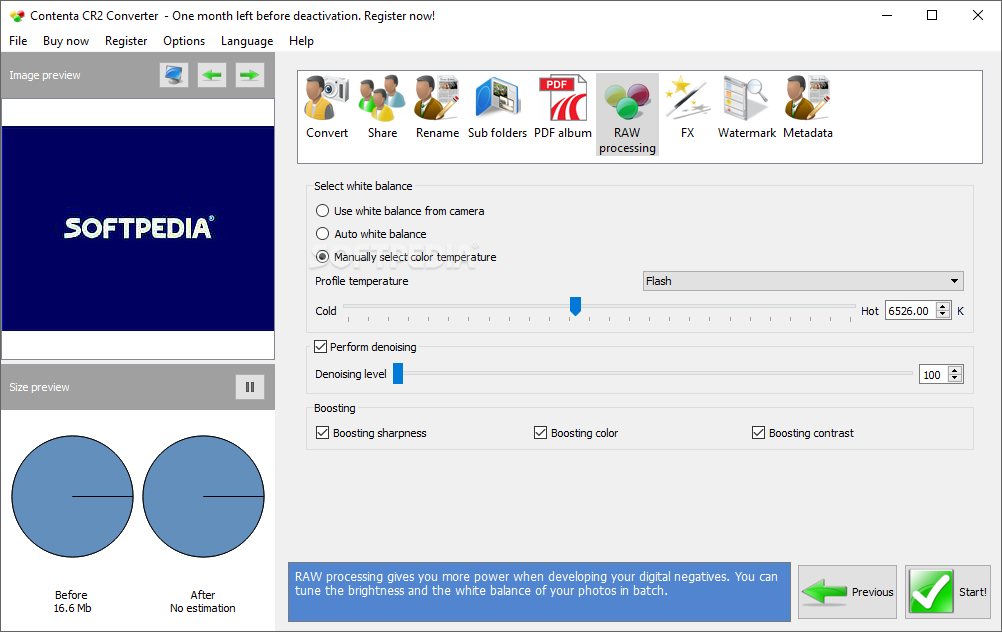Open the Language menu
Image resolution: width=1002 pixels, height=632 pixels.
tap(247, 41)
